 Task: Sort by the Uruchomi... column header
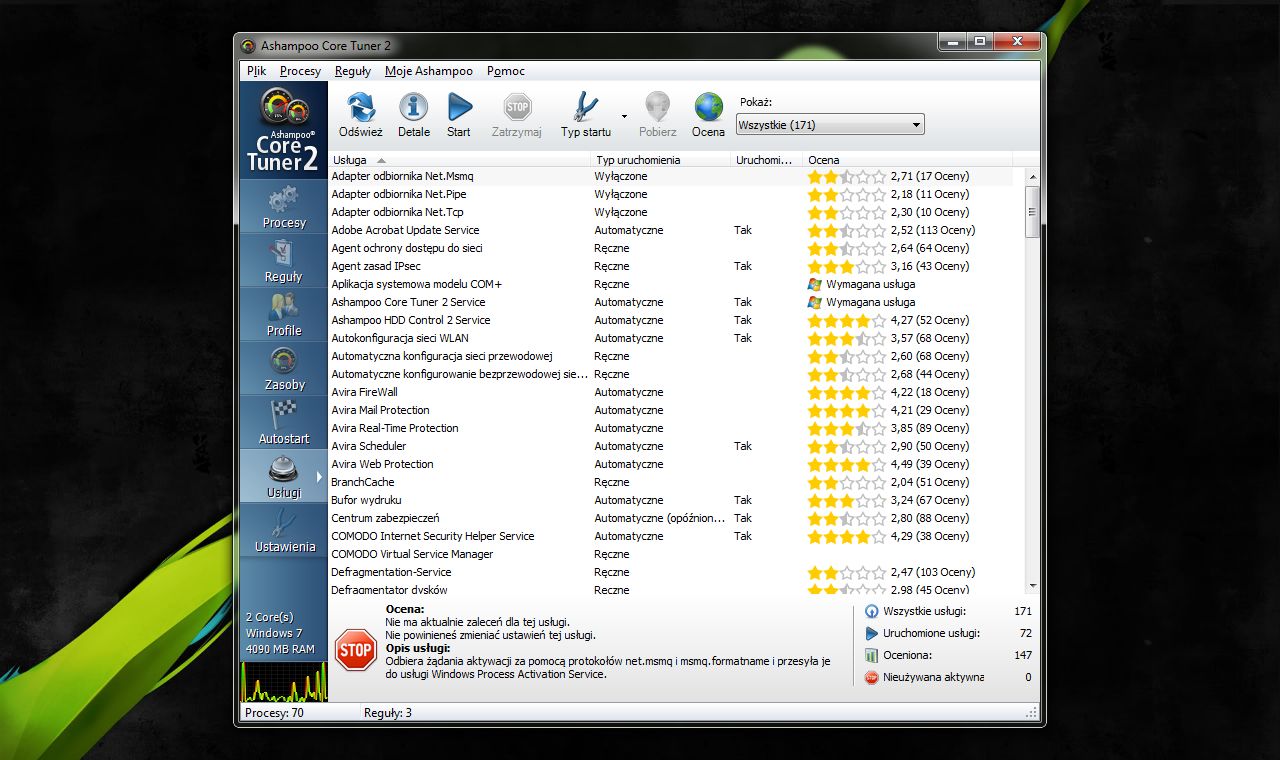pos(766,160)
